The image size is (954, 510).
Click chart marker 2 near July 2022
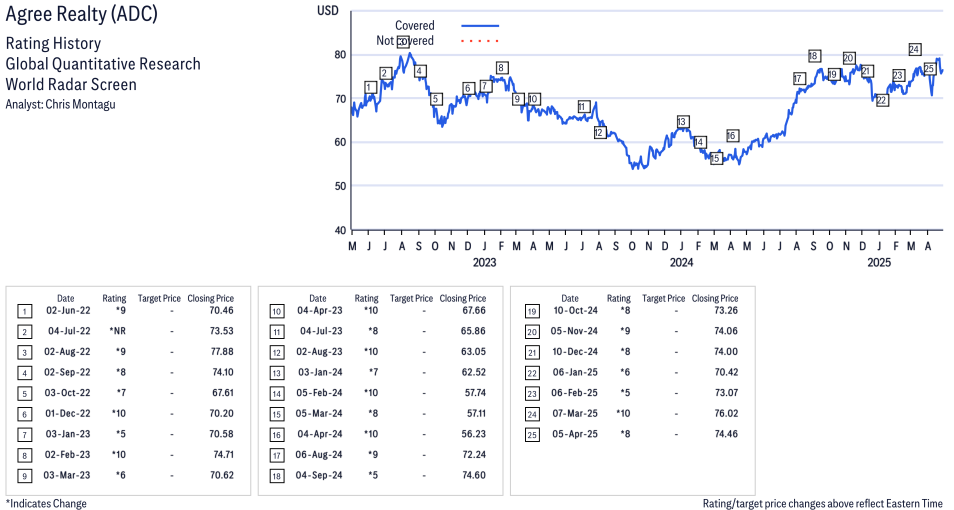[x=385, y=74]
